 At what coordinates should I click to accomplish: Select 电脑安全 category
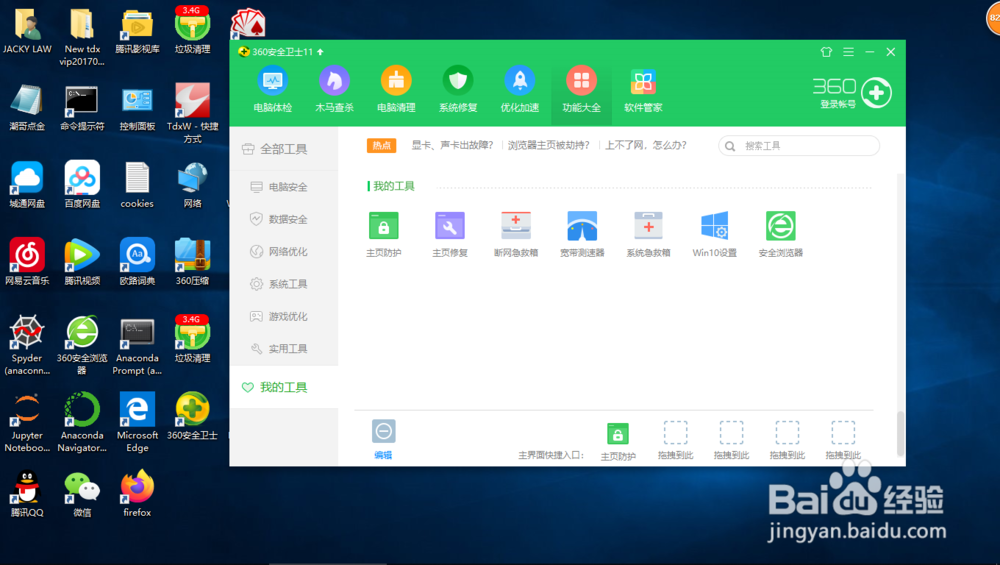284,187
